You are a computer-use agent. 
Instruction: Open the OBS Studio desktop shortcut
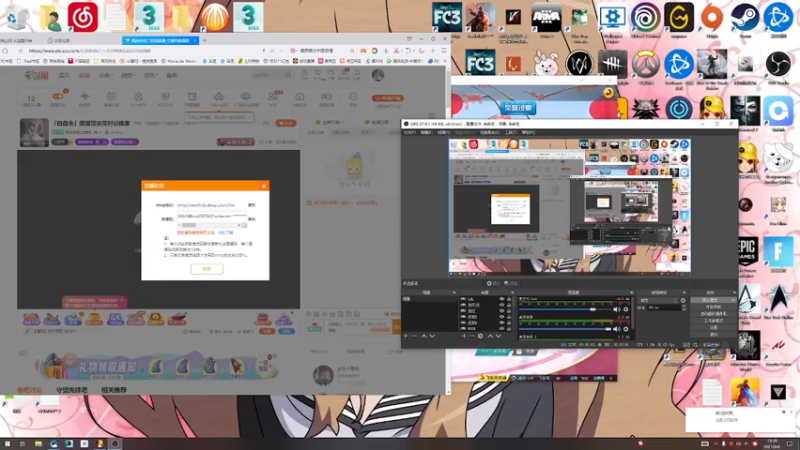pos(778,64)
